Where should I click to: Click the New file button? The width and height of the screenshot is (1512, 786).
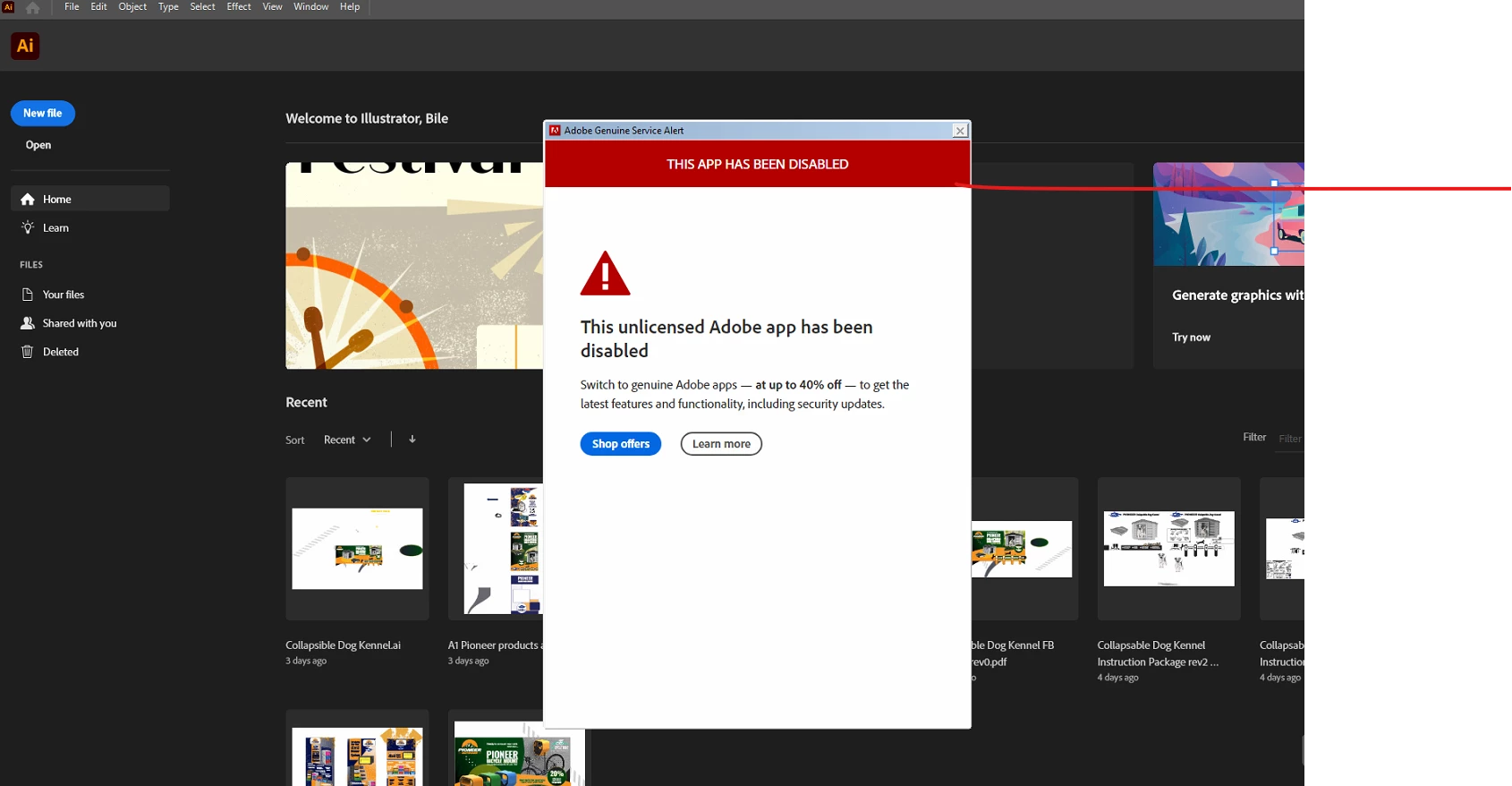pyautogui.click(x=43, y=114)
